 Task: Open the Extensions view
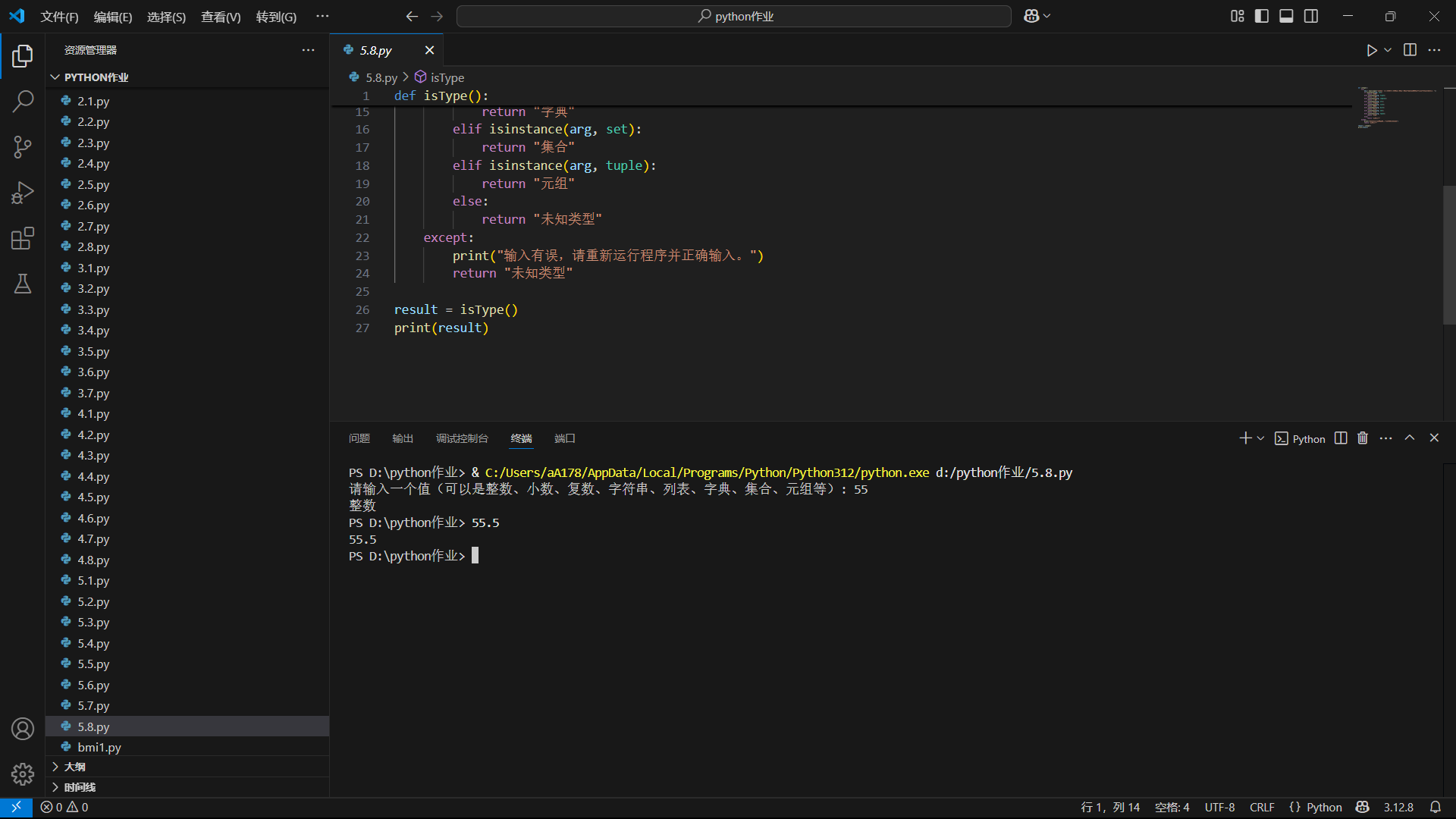(23, 238)
